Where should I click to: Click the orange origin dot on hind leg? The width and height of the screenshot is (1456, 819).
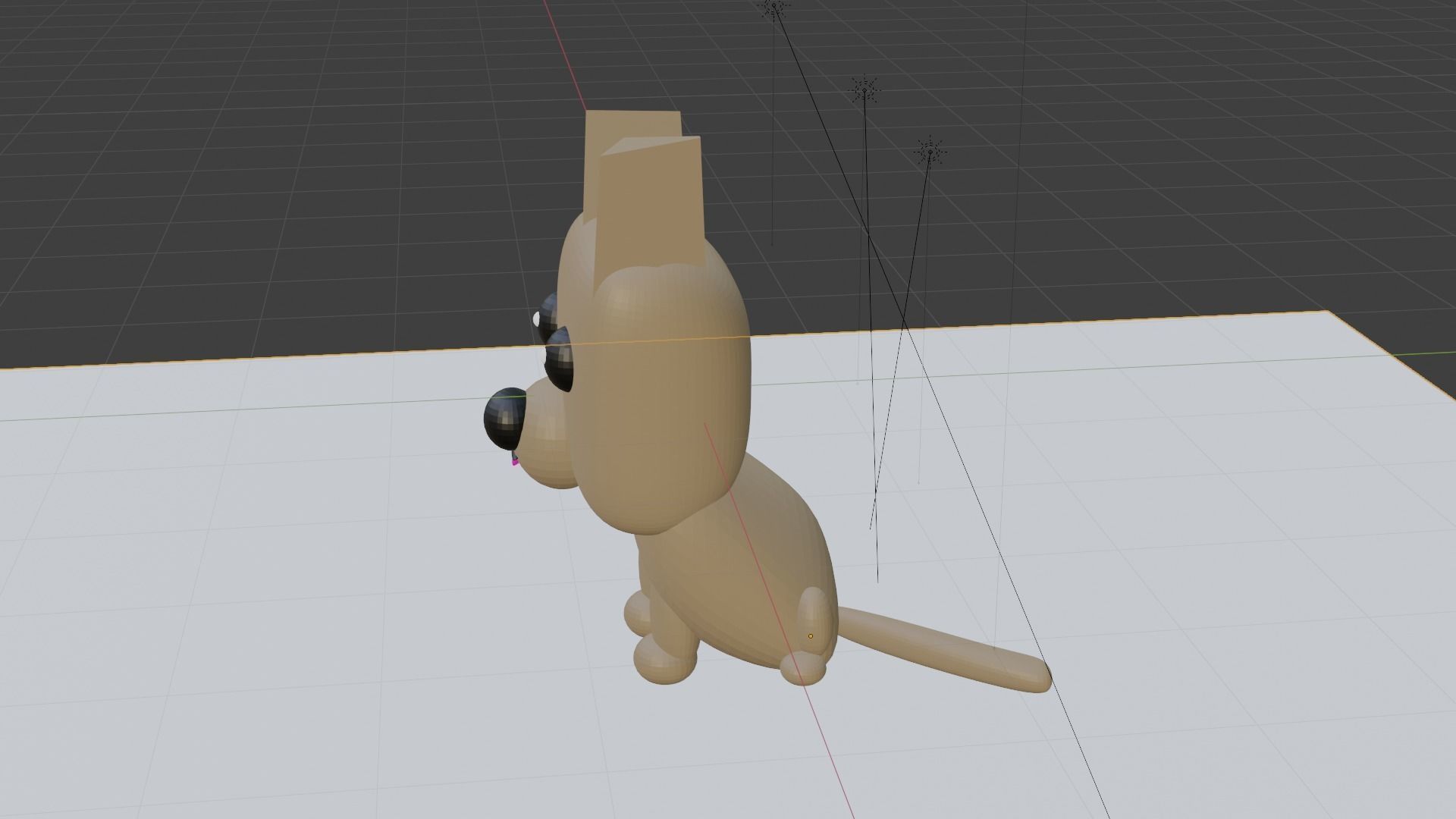811,636
